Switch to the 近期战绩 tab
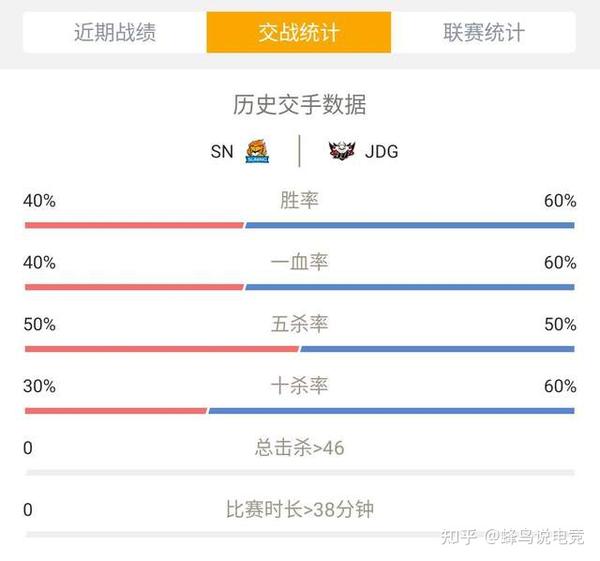Image resolution: width=600 pixels, height=561 pixels. (115, 32)
